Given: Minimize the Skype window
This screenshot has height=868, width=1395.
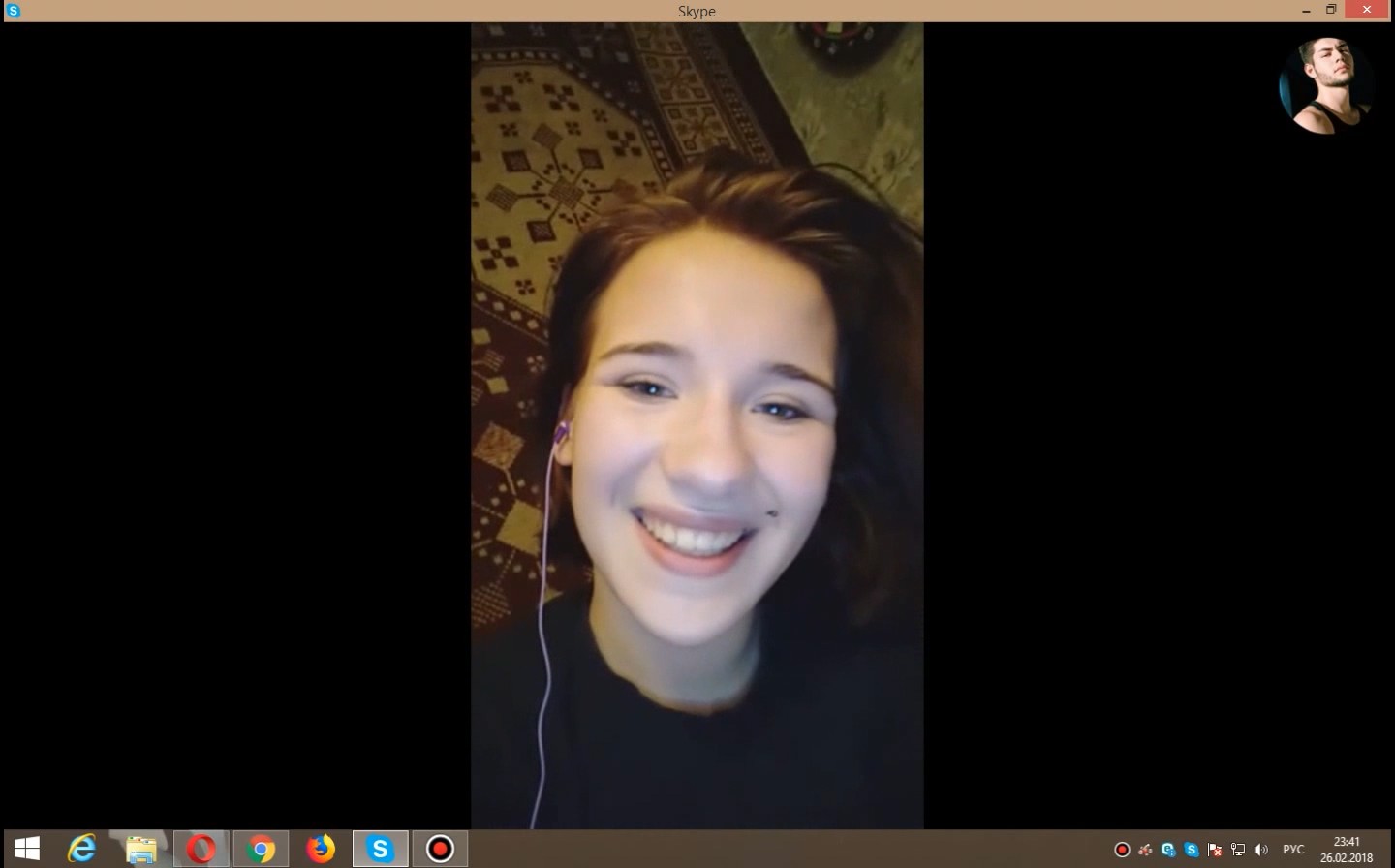Looking at the screenshot, I should pyautogui.click(x=1306, y=11).
